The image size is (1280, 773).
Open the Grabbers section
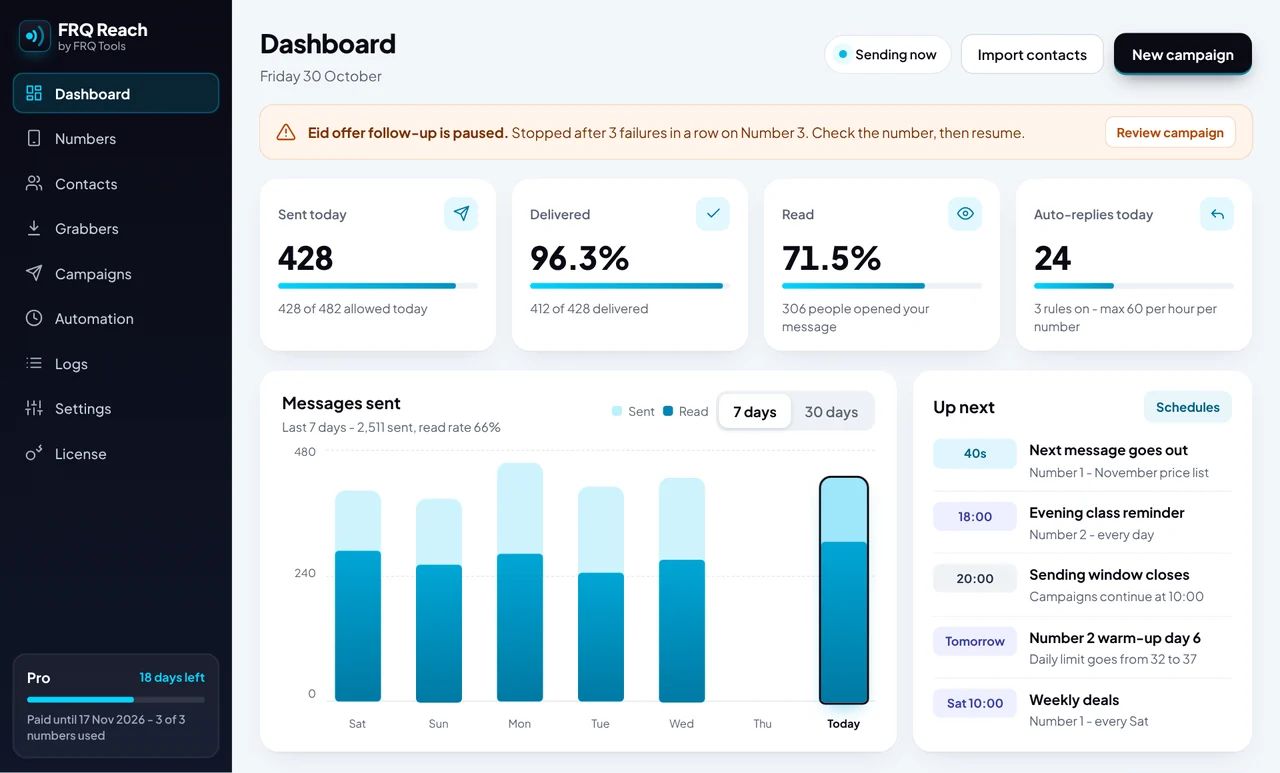point(116,228)
